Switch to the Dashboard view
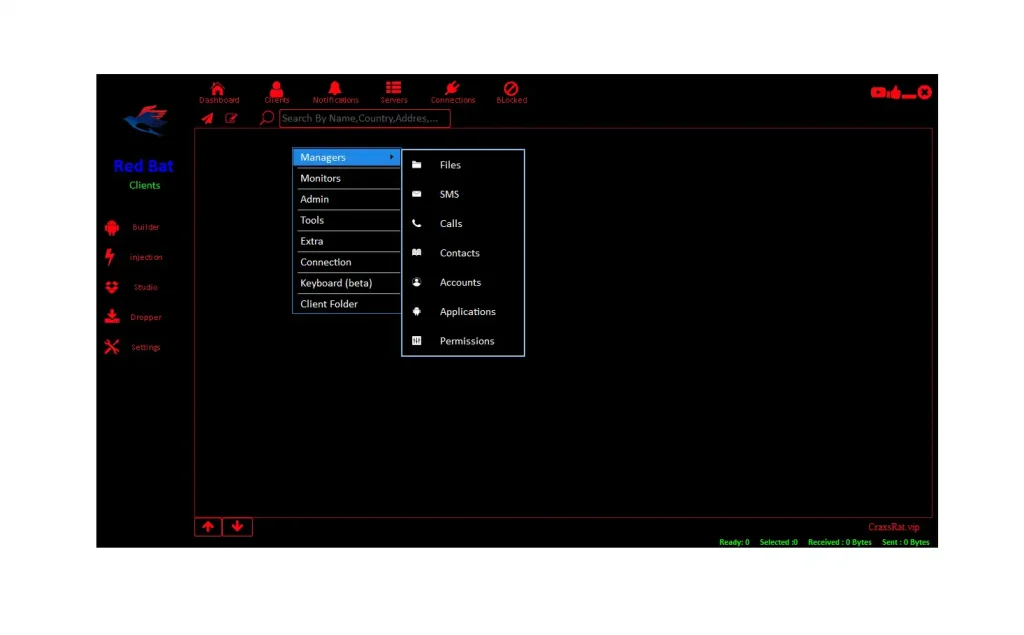Image resolution: width=1024 pixels, height=635 pixels. (x=218, y=90)
